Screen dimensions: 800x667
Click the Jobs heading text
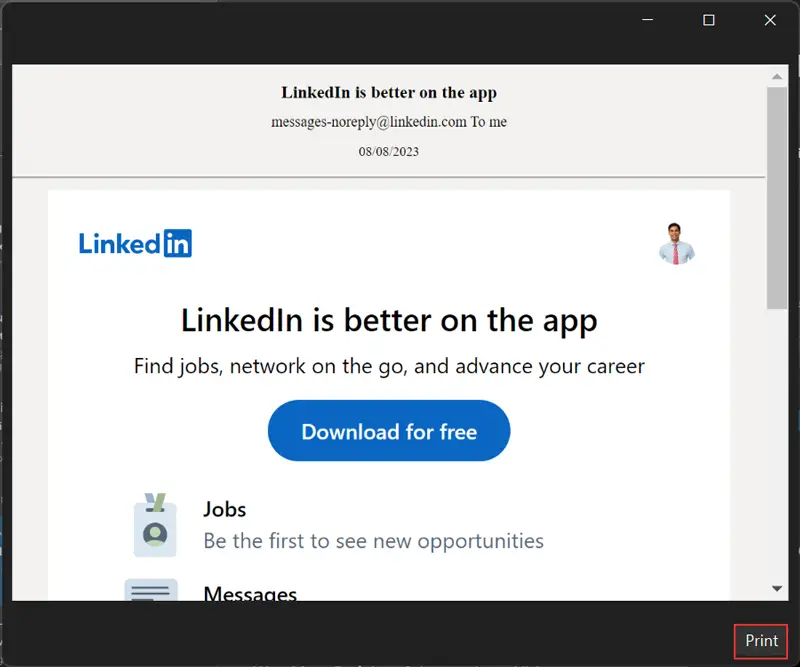(224, 509)
